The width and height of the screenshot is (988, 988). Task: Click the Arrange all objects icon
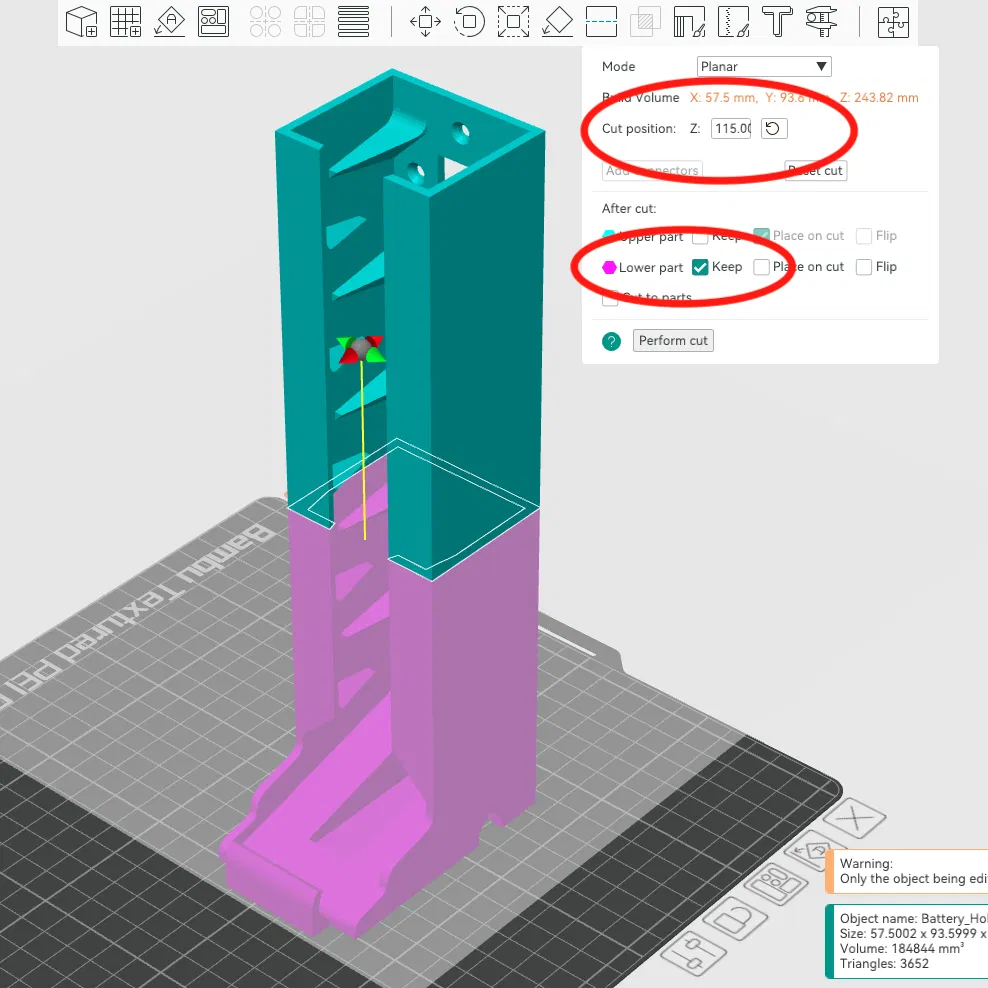pyautogui.click(x=214, y=22)
